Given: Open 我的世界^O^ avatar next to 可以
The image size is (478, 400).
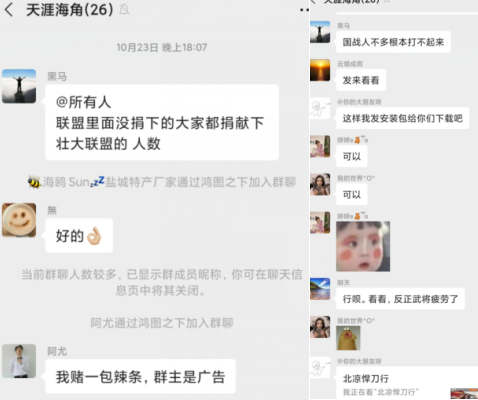Looking at the screenshot, I should coord(320,184).
